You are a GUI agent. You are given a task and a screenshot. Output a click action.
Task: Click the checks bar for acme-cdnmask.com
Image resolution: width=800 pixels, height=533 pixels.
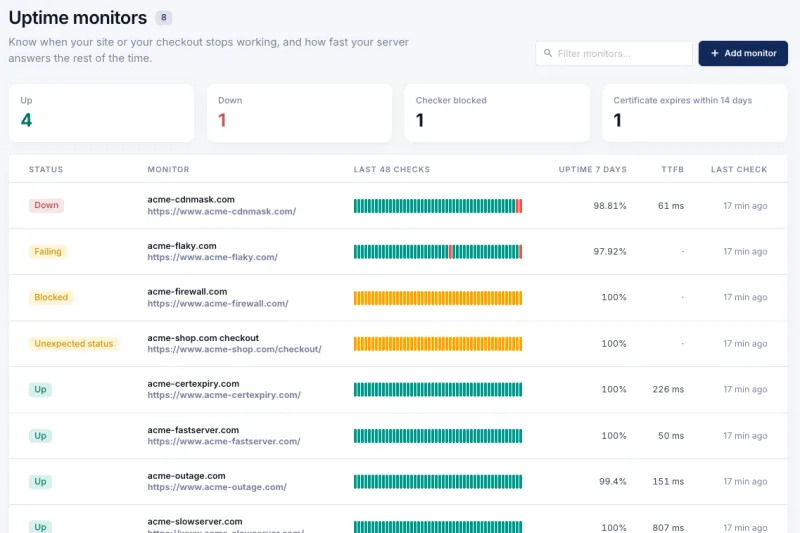(438, 206)
